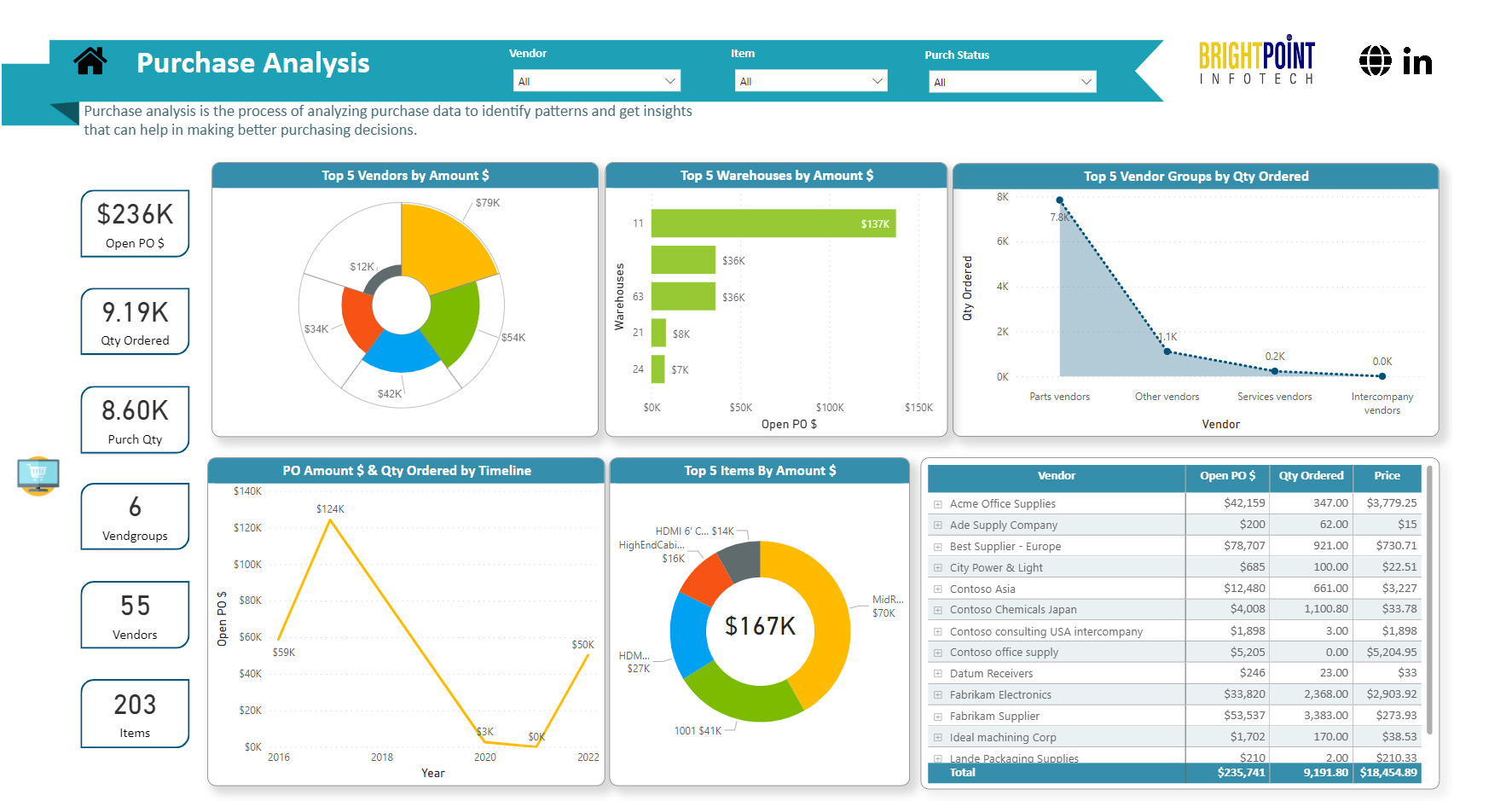Screen dimensions: 1512x801
Task: Open the LinkedIn icon
Action: click(x=1417, y=62)
